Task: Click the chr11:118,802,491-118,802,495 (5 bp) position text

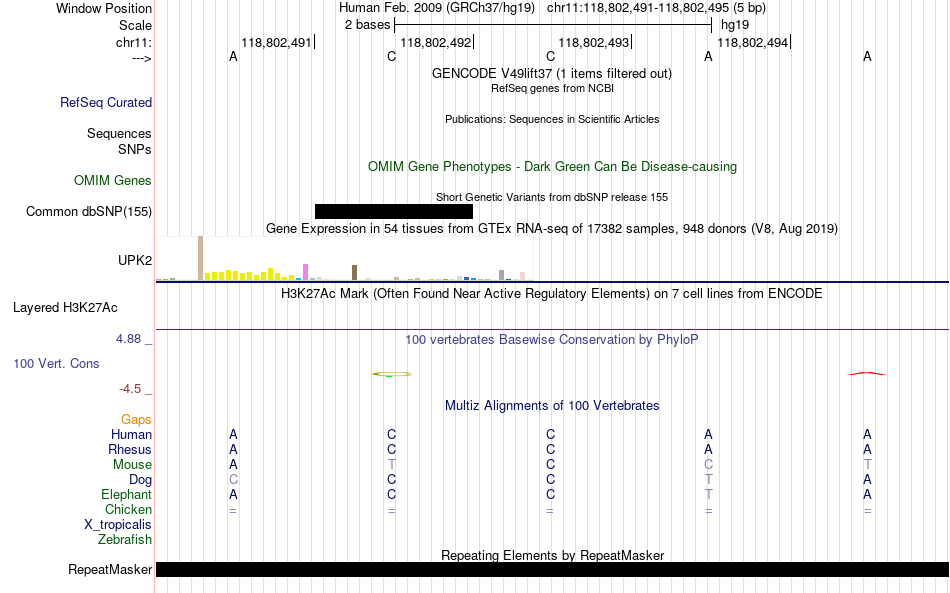Action: click(x=656, y=8)
